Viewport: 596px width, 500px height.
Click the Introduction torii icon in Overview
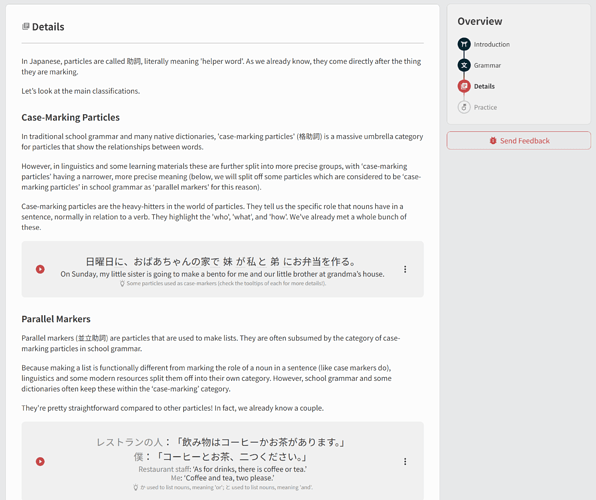[464, 44]
